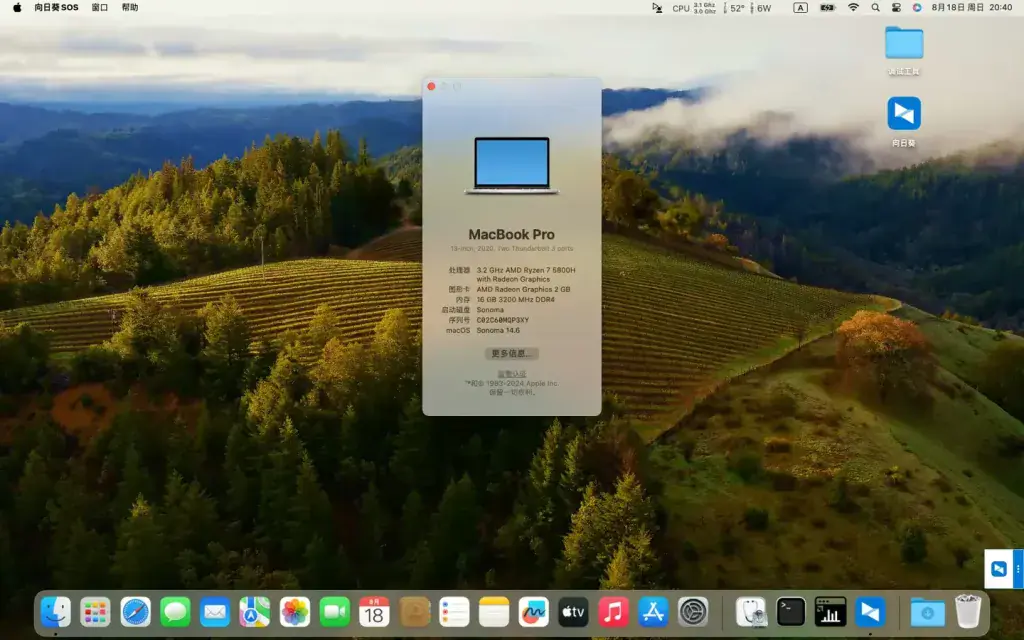Image resolution: width=1024 pixels, height=640 pixels.
Task: Click the 6W power status item
Action: click(x=761, y=7)
